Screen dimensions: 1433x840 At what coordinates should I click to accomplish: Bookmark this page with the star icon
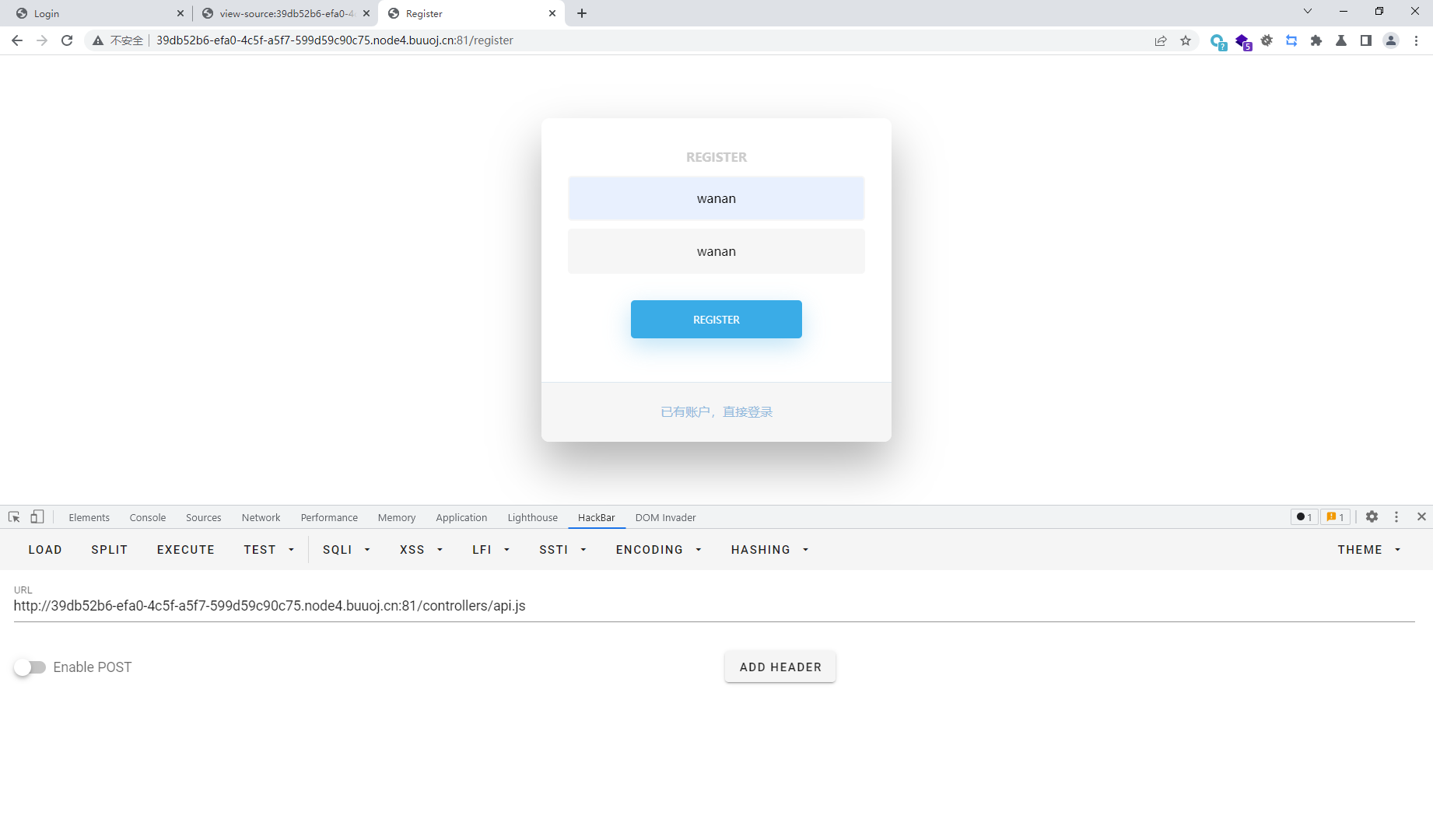click(1186, 40)
